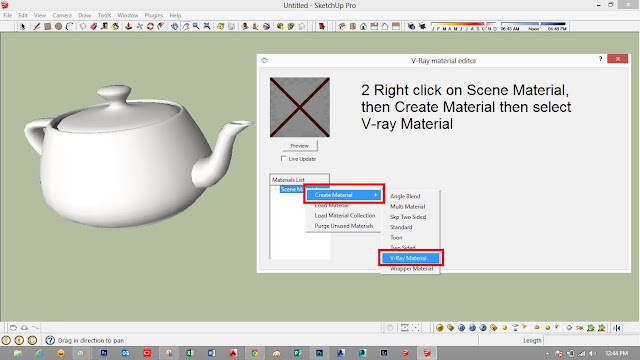
Task: Pick the Line pencil tool
Action: 36,27
